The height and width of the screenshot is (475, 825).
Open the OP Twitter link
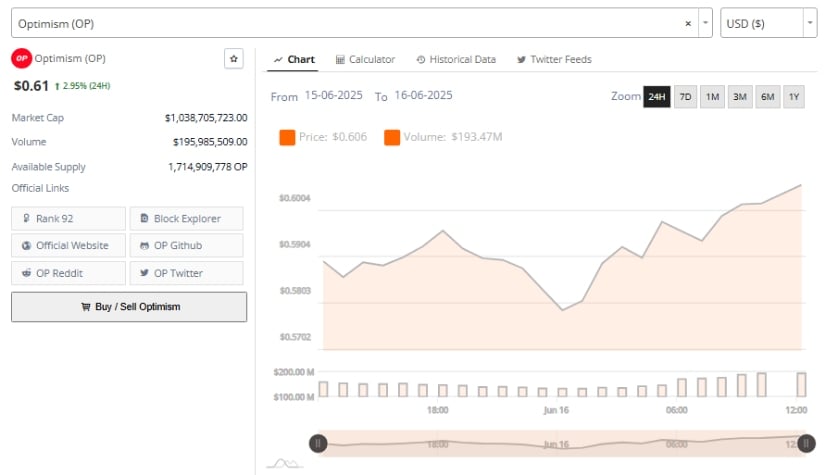[186, 273]
